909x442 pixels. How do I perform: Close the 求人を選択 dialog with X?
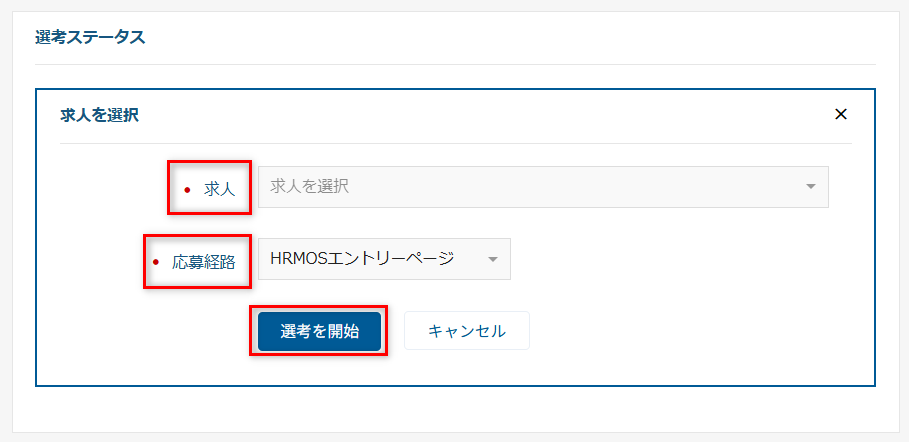[841, 114]
